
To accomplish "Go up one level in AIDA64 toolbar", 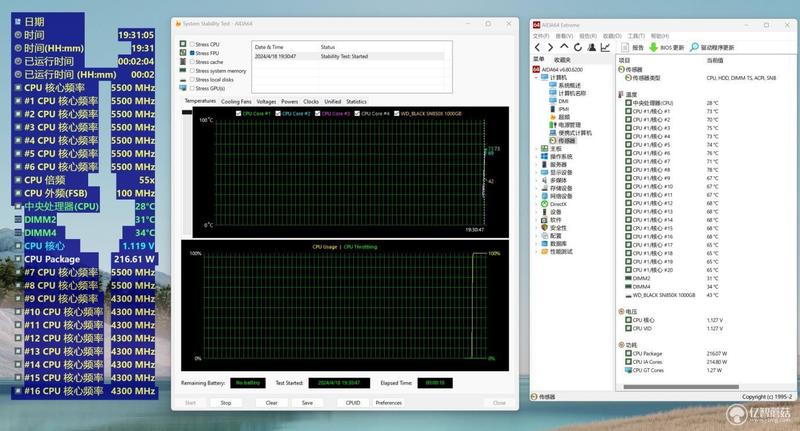I will click(564, 47).
